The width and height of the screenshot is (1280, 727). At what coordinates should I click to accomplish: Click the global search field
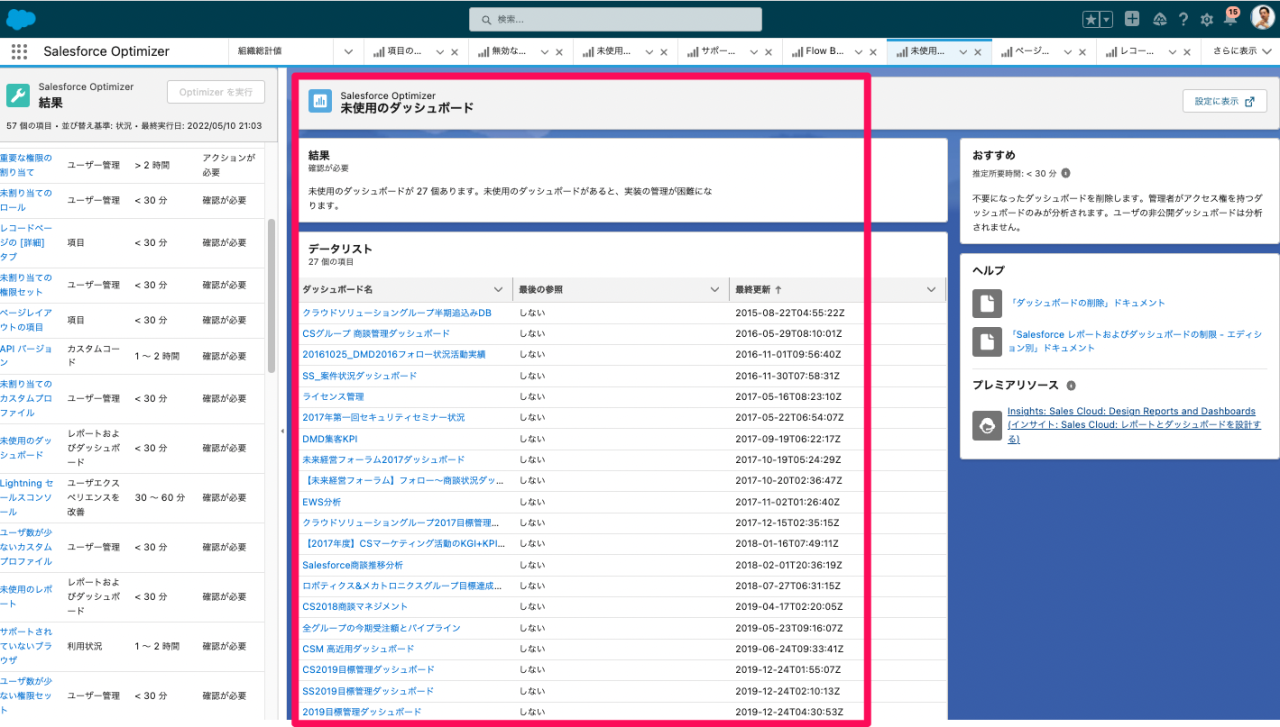[615, 19]
